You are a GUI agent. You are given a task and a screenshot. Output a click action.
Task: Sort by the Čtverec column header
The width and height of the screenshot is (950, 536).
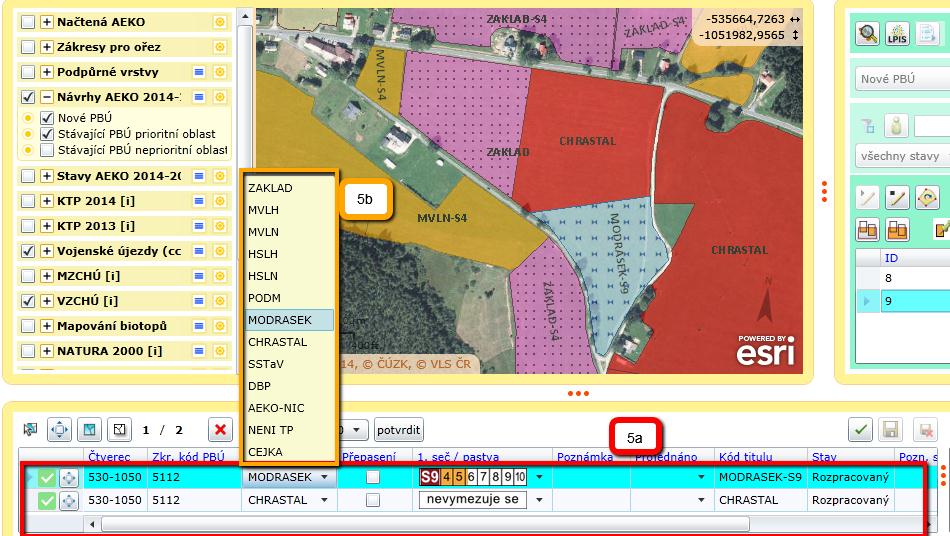coord(109,457)
